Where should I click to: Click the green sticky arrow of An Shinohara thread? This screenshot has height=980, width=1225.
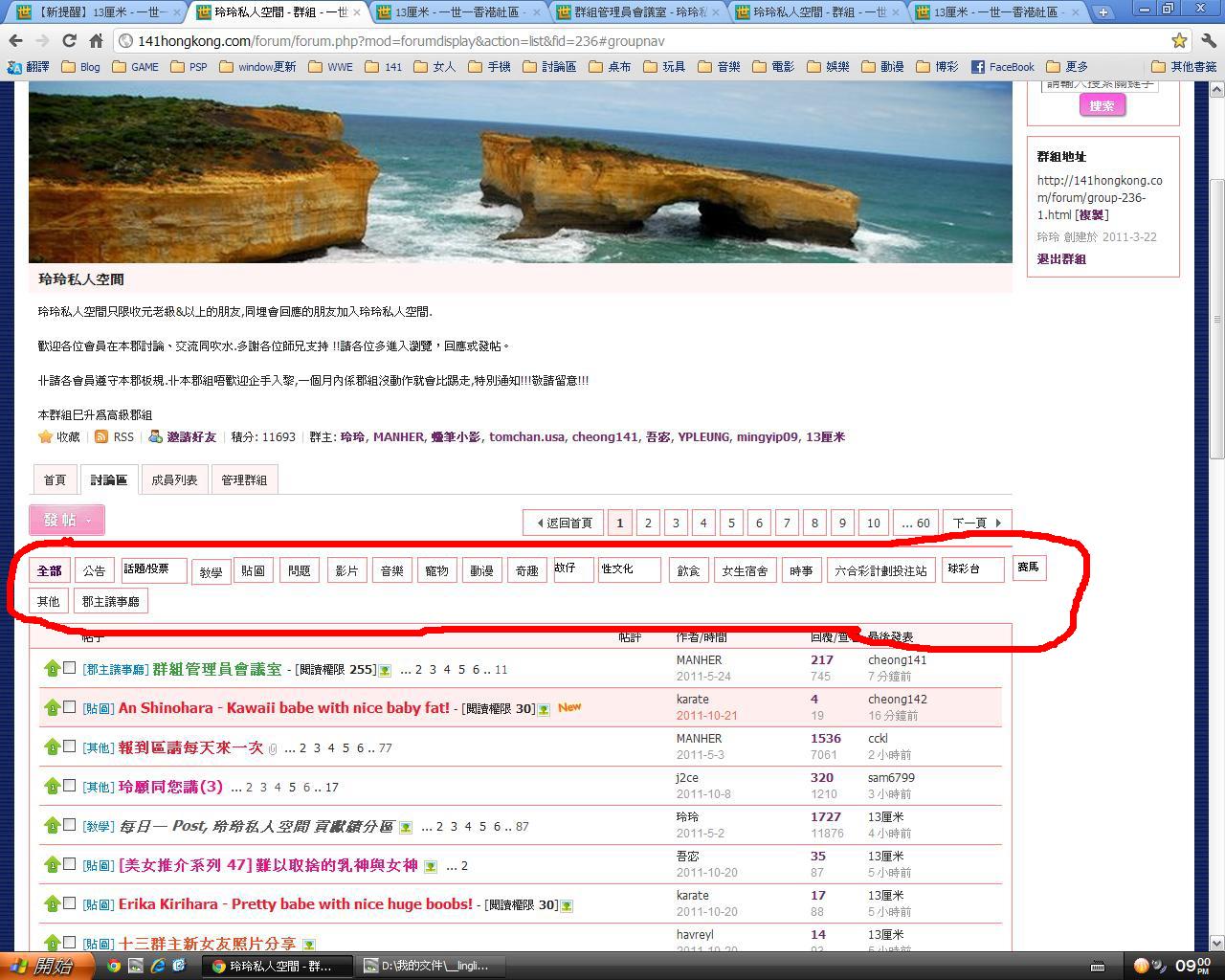tap(52, 708)
